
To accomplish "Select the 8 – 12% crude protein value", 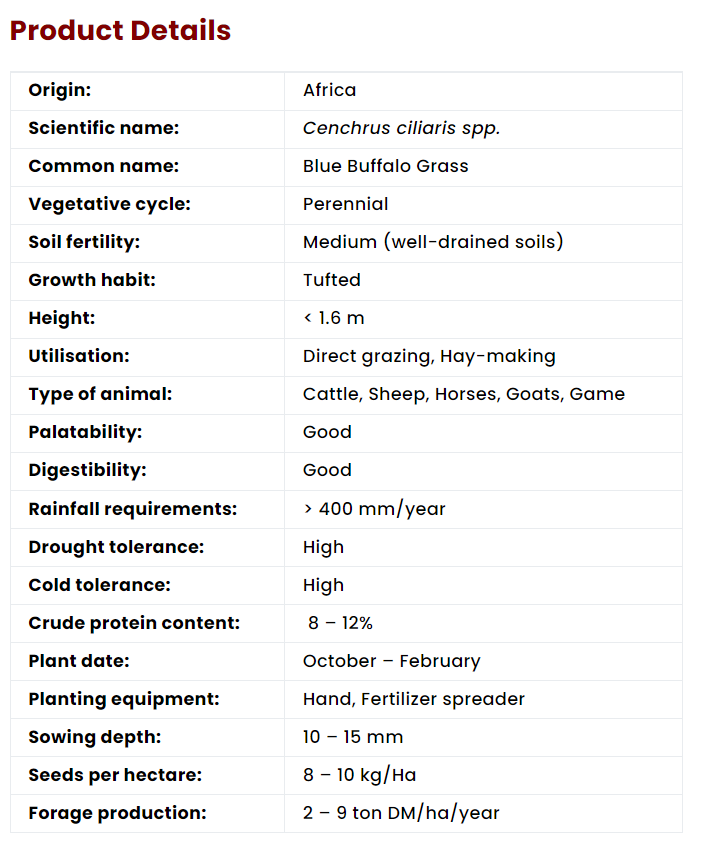I will tap(340, 623).
